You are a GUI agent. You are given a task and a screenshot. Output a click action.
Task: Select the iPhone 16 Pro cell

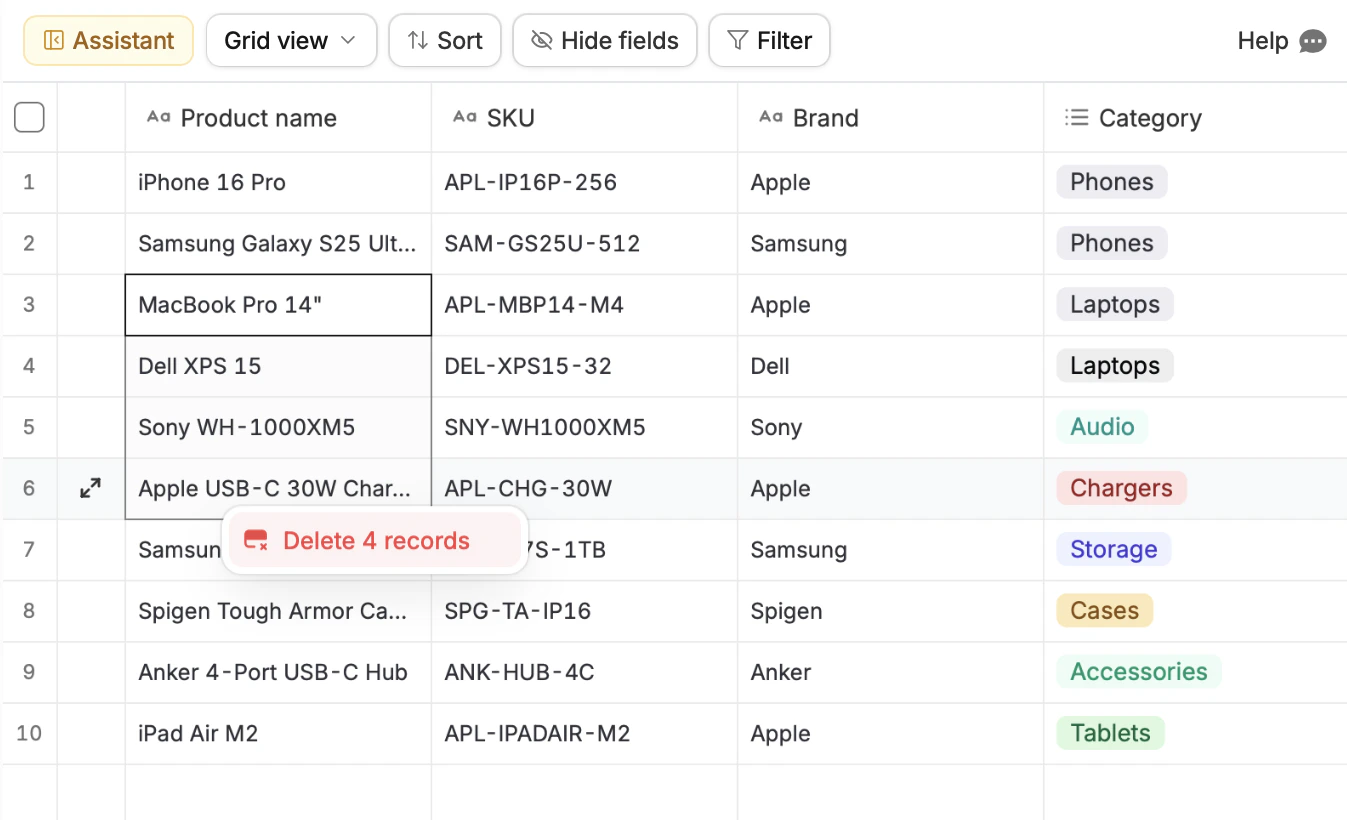click(x=278, y=183)
